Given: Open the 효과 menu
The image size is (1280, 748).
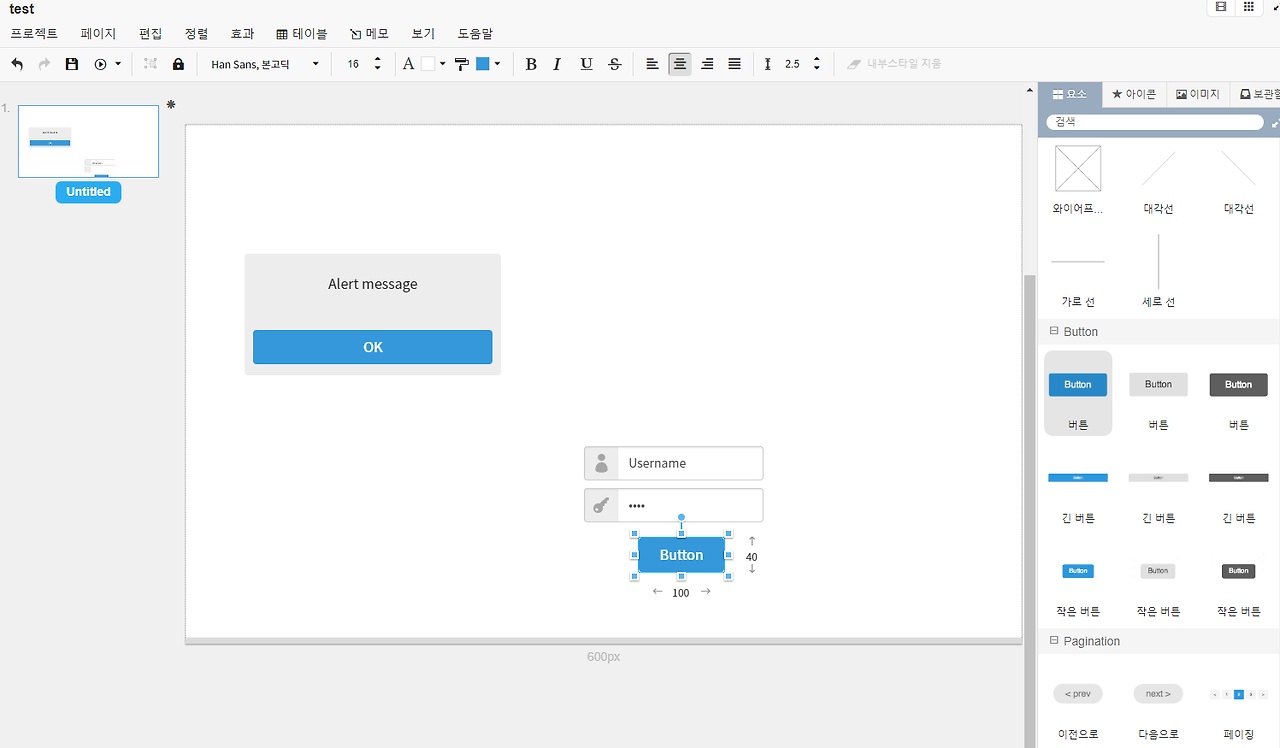Looking at the screenshot, I should pyautogui.click(x=243, y=34).
